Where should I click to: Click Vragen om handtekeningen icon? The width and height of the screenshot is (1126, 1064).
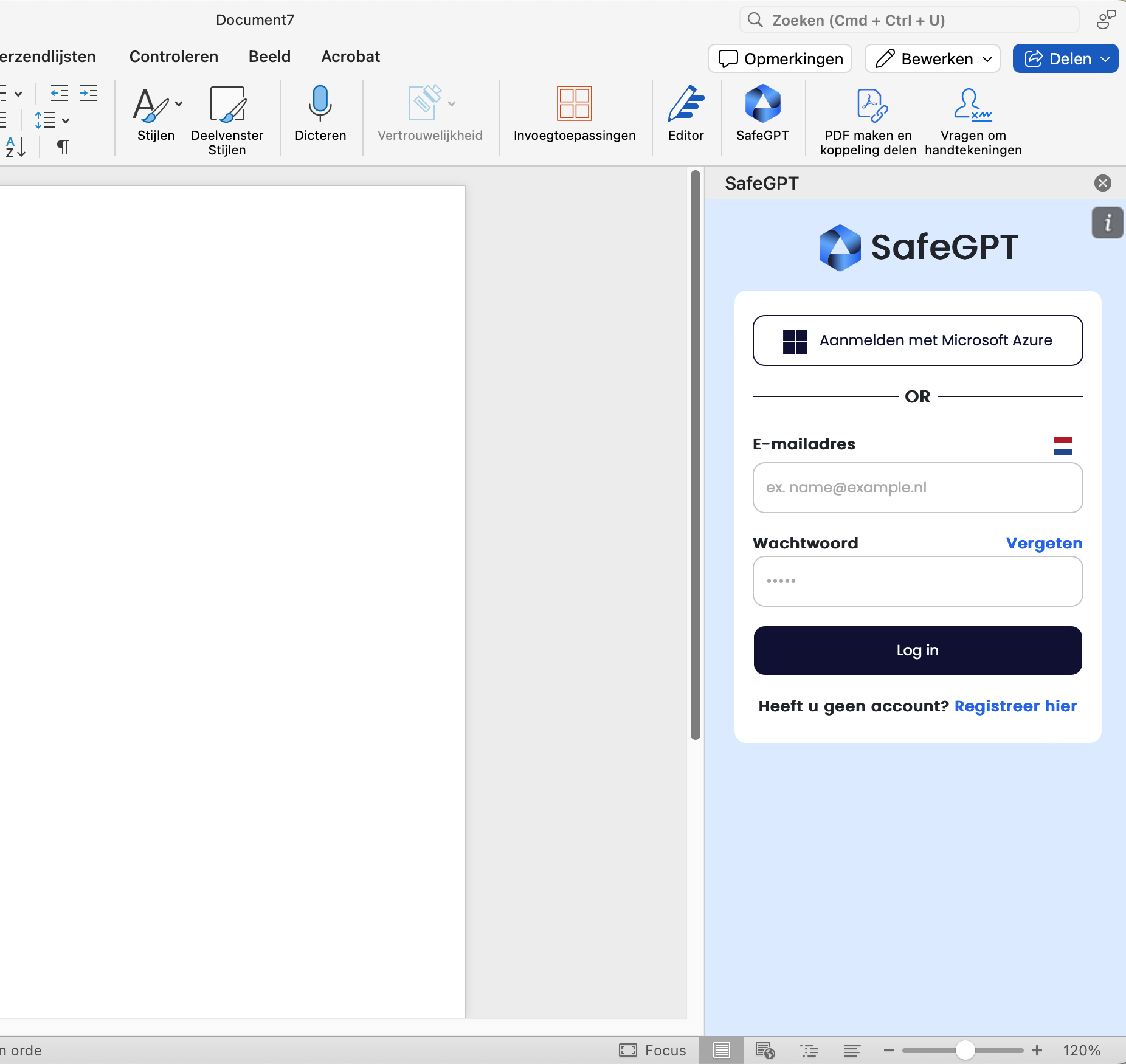click(x=972, y=106)
